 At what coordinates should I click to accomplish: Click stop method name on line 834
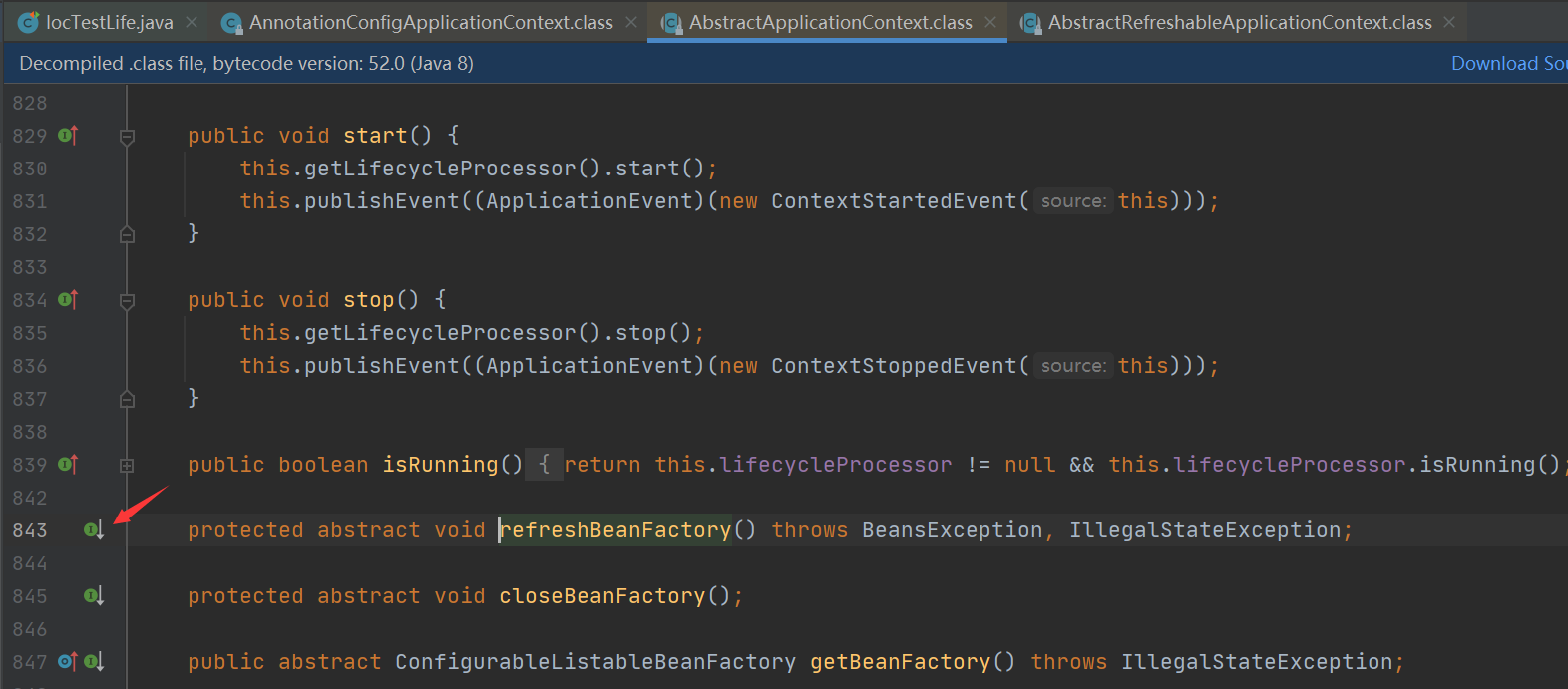pyautogui.click(x=369, y=299)
